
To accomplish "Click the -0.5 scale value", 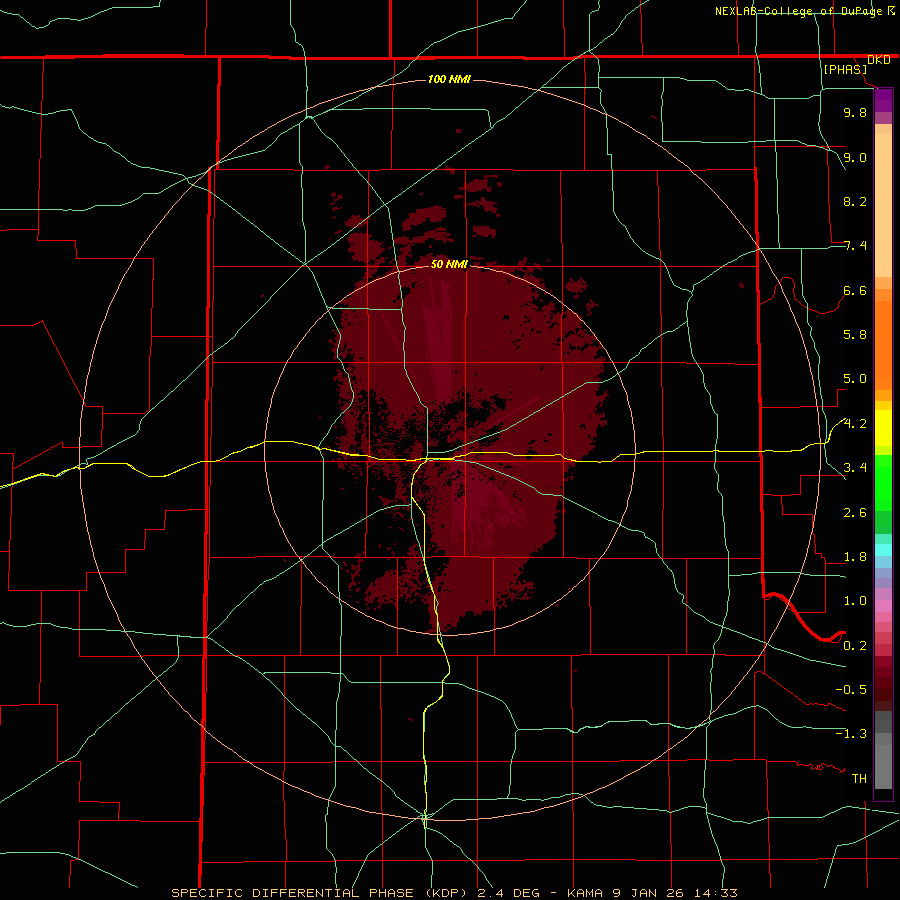I will [x=851, y=690].
